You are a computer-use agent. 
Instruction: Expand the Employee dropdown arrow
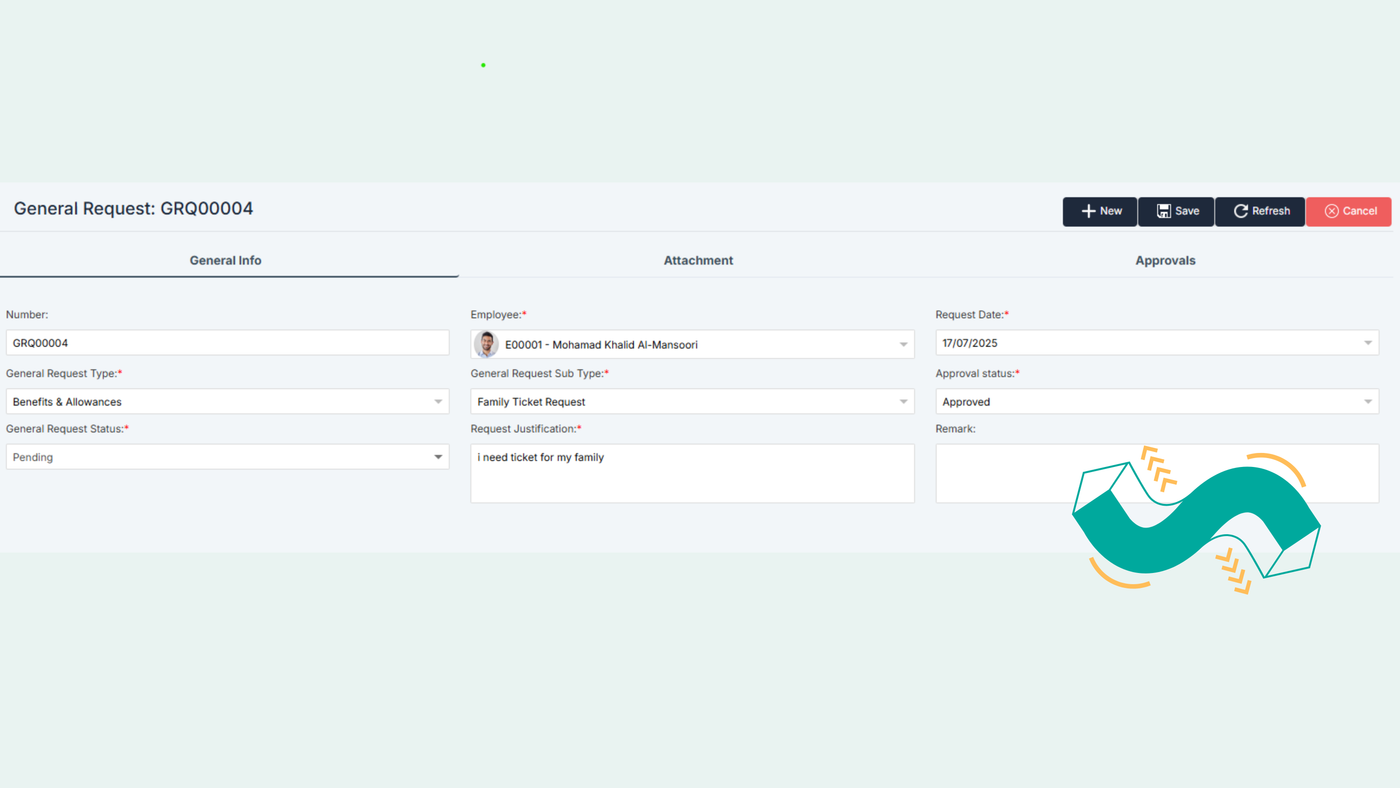point(903,345)
